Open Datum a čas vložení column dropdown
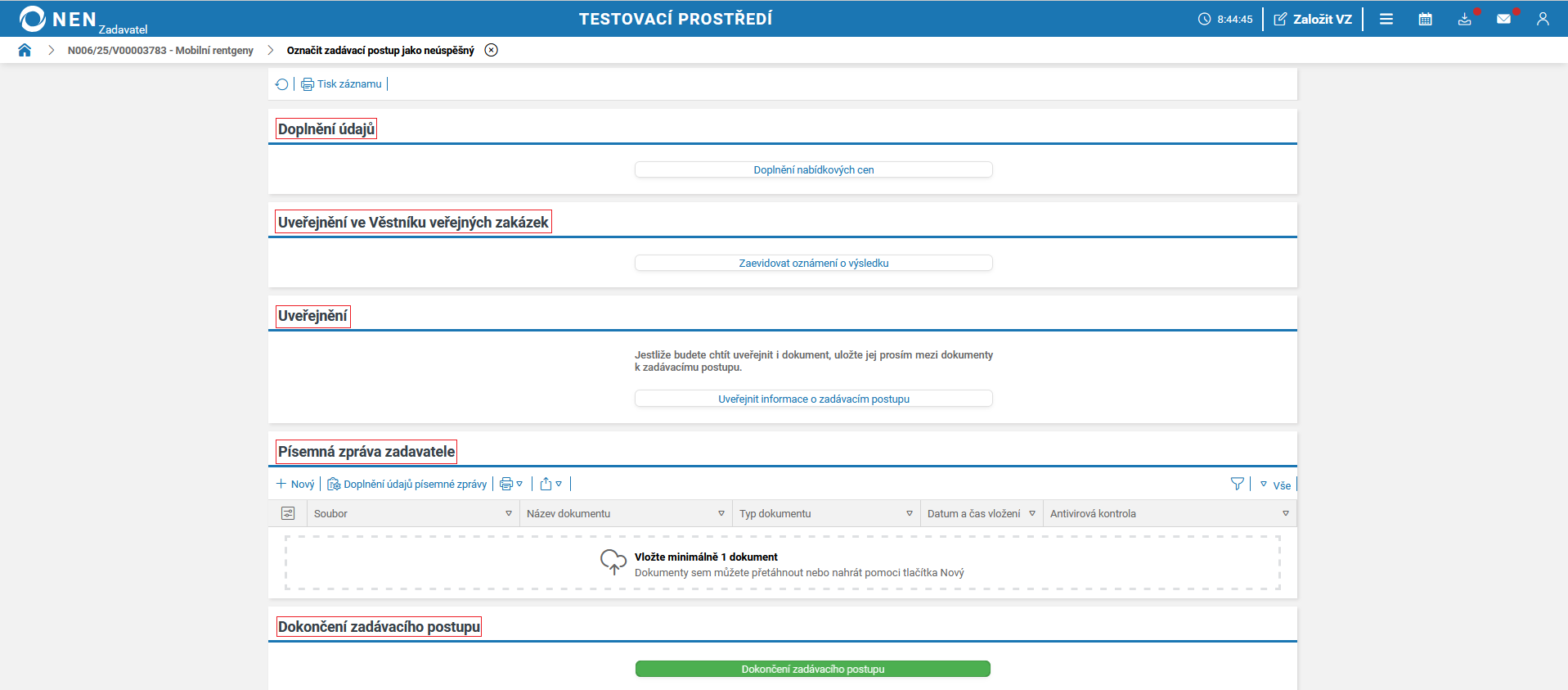Screen dimensions: 1568x690 coord(1032,513)
